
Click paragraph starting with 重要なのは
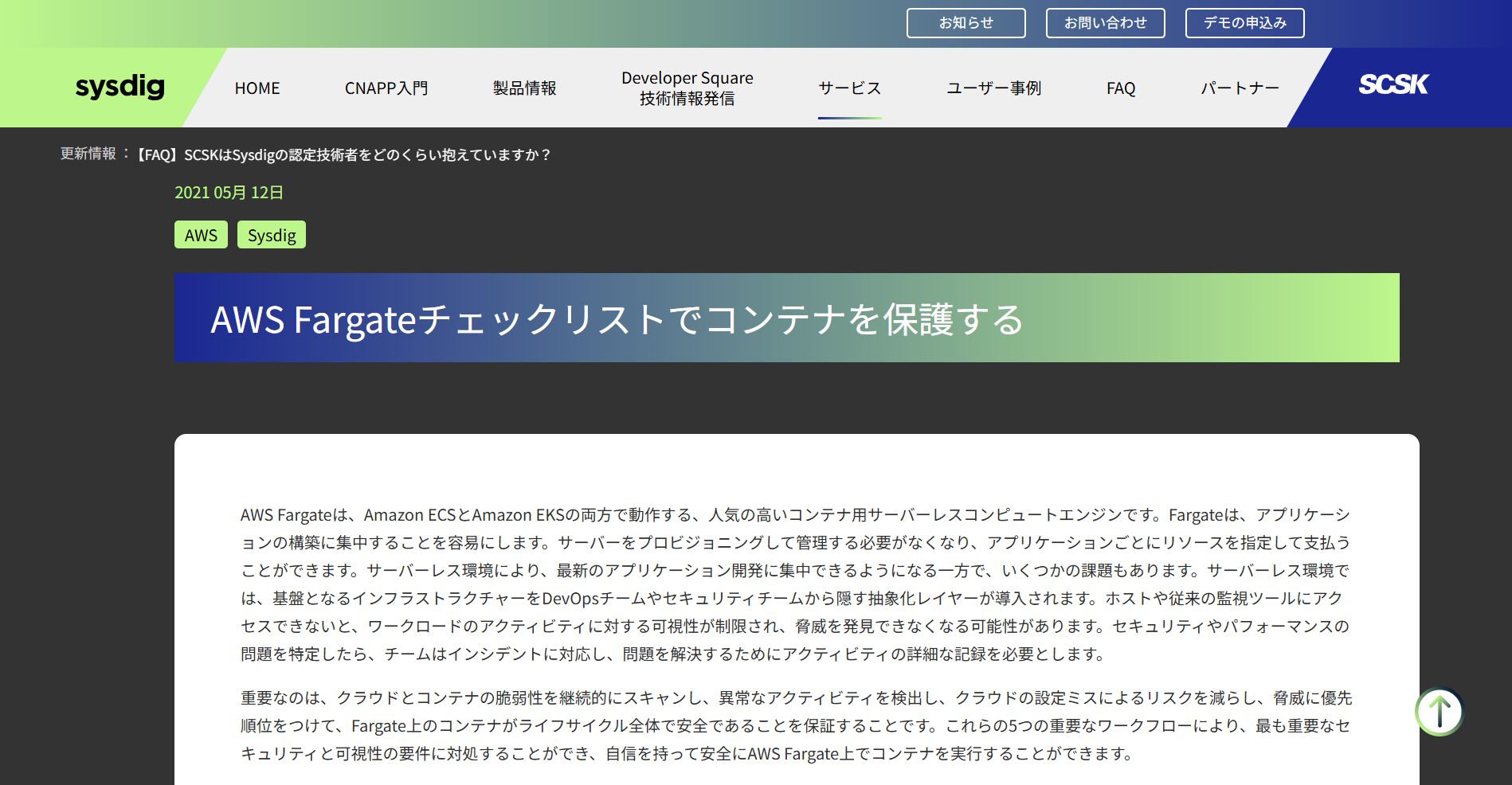pos(796,725)
